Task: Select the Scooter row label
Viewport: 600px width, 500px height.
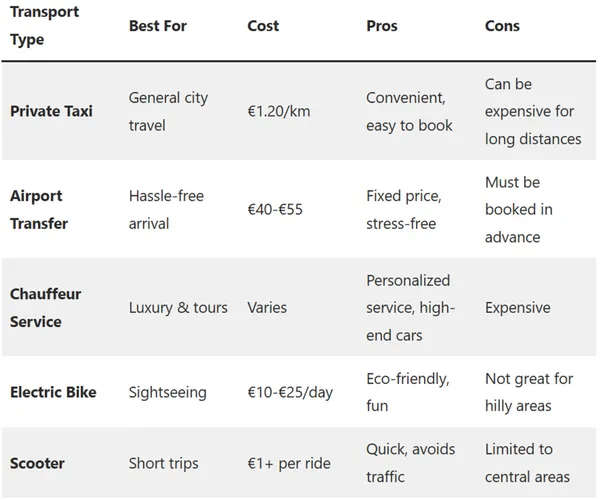Action: pos(37,463)
